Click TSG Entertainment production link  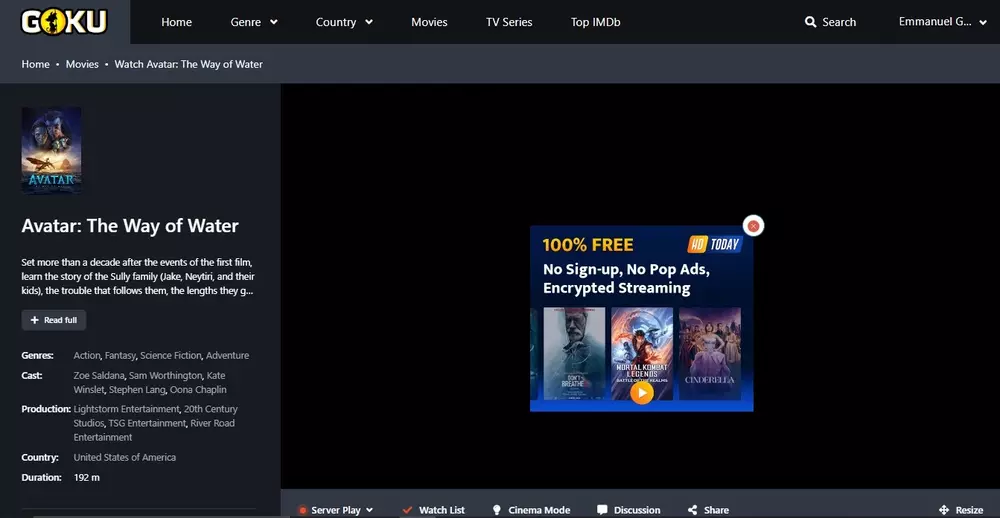(147, 423)
